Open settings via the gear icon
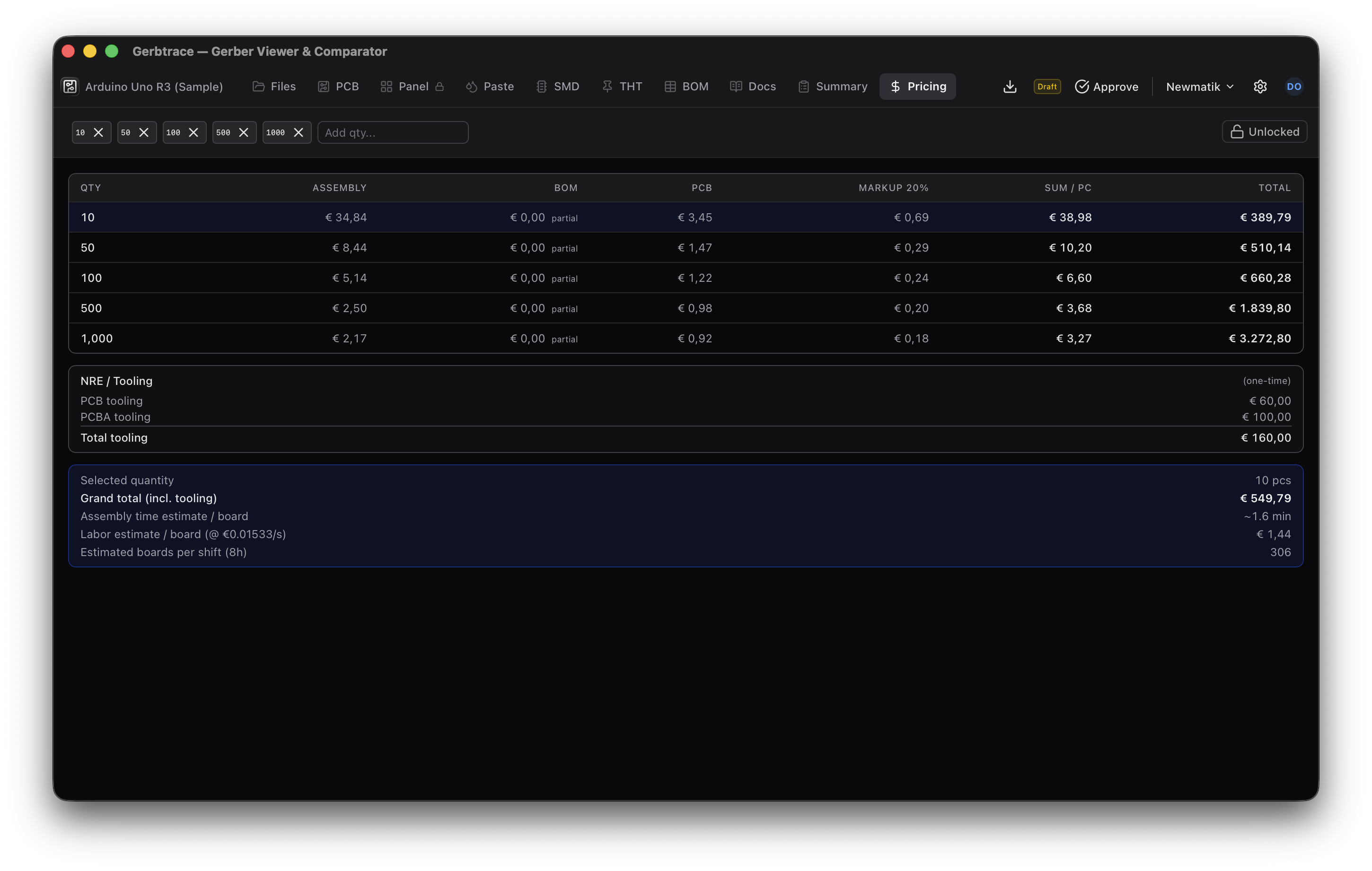 coord(1260,87)
